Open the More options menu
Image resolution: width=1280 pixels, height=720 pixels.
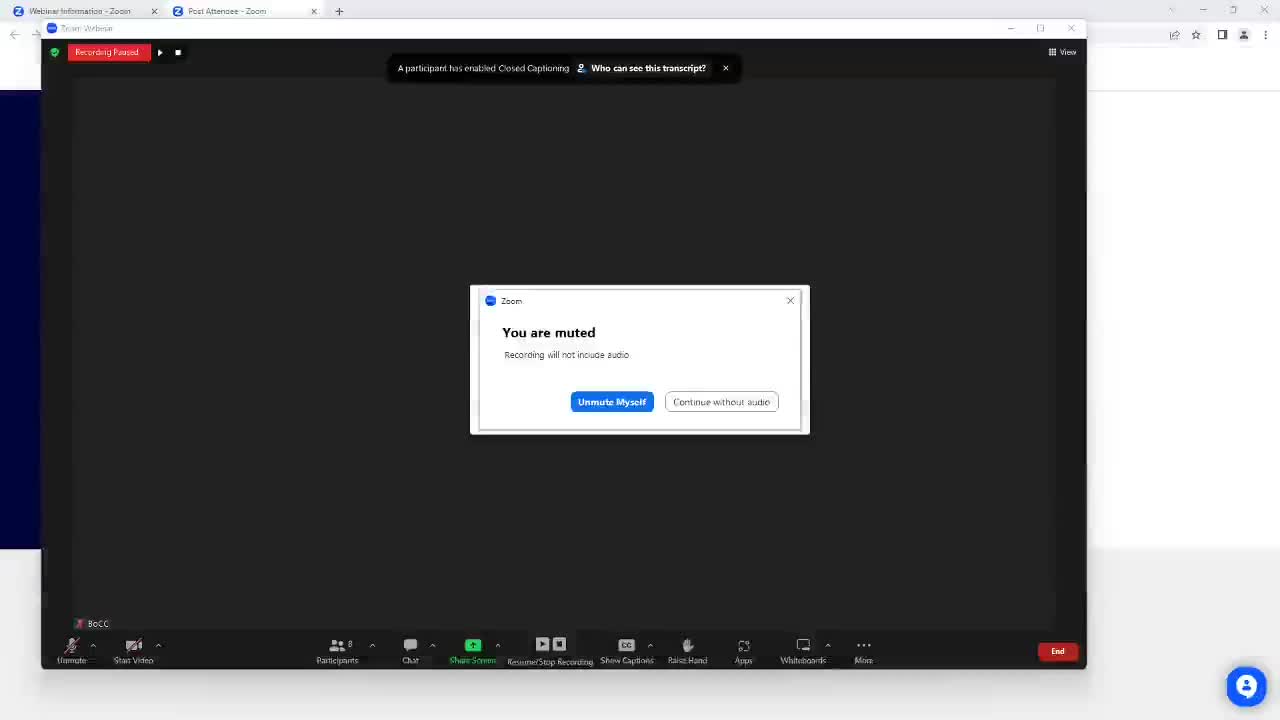point(863,647)
